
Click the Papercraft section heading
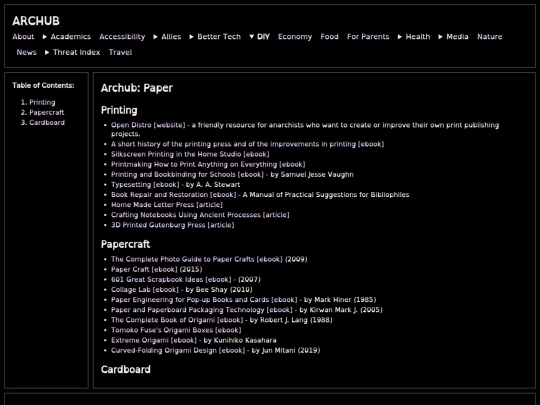coord(125,244)
